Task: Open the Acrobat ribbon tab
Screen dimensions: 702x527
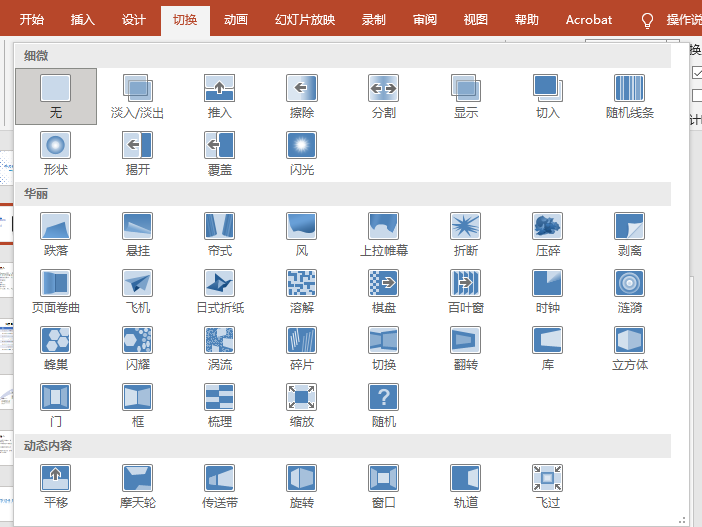Action: tap(589, 20)
